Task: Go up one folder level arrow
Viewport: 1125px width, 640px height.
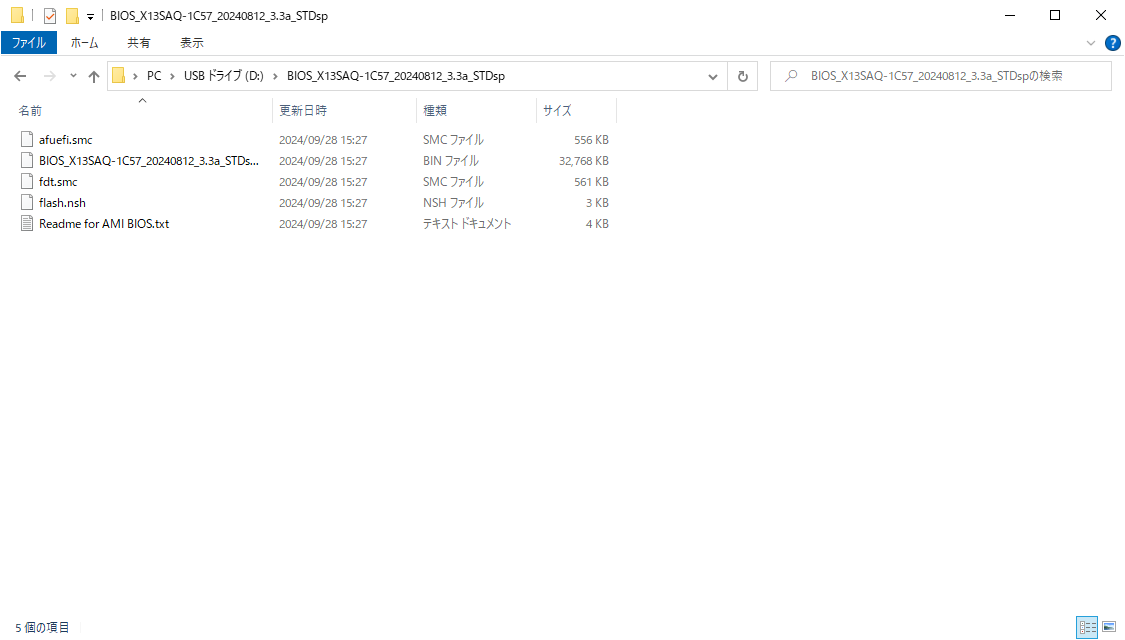Action: coord(94,76)
